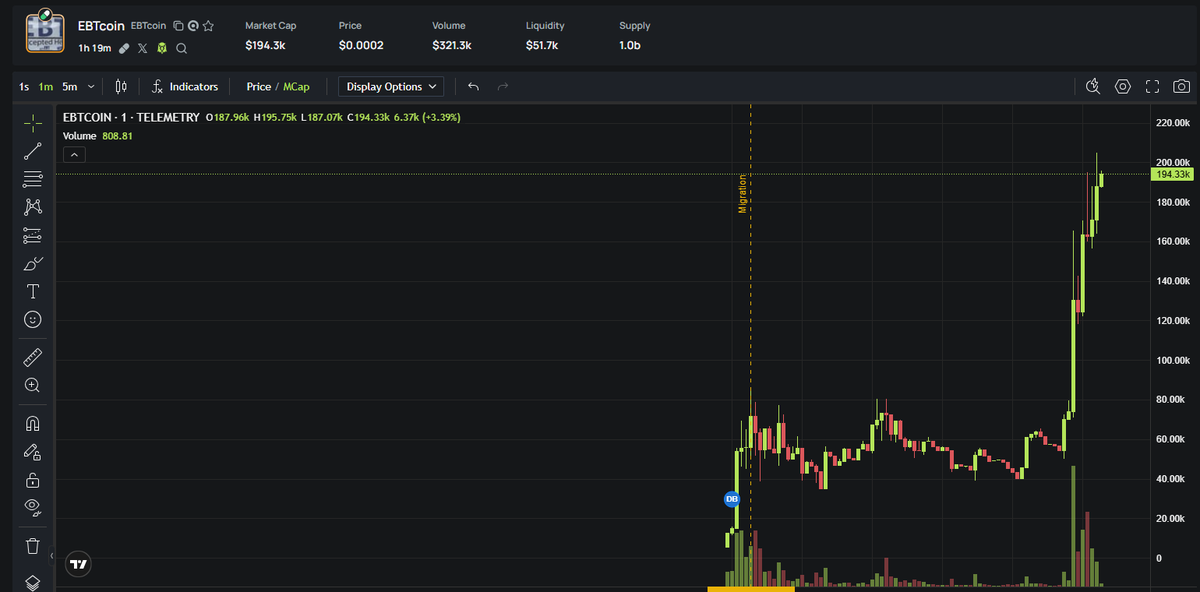Screen dimensions: 1200x592
Task: Toggle hide all drawings eye icon
Action: pos(32,507)
